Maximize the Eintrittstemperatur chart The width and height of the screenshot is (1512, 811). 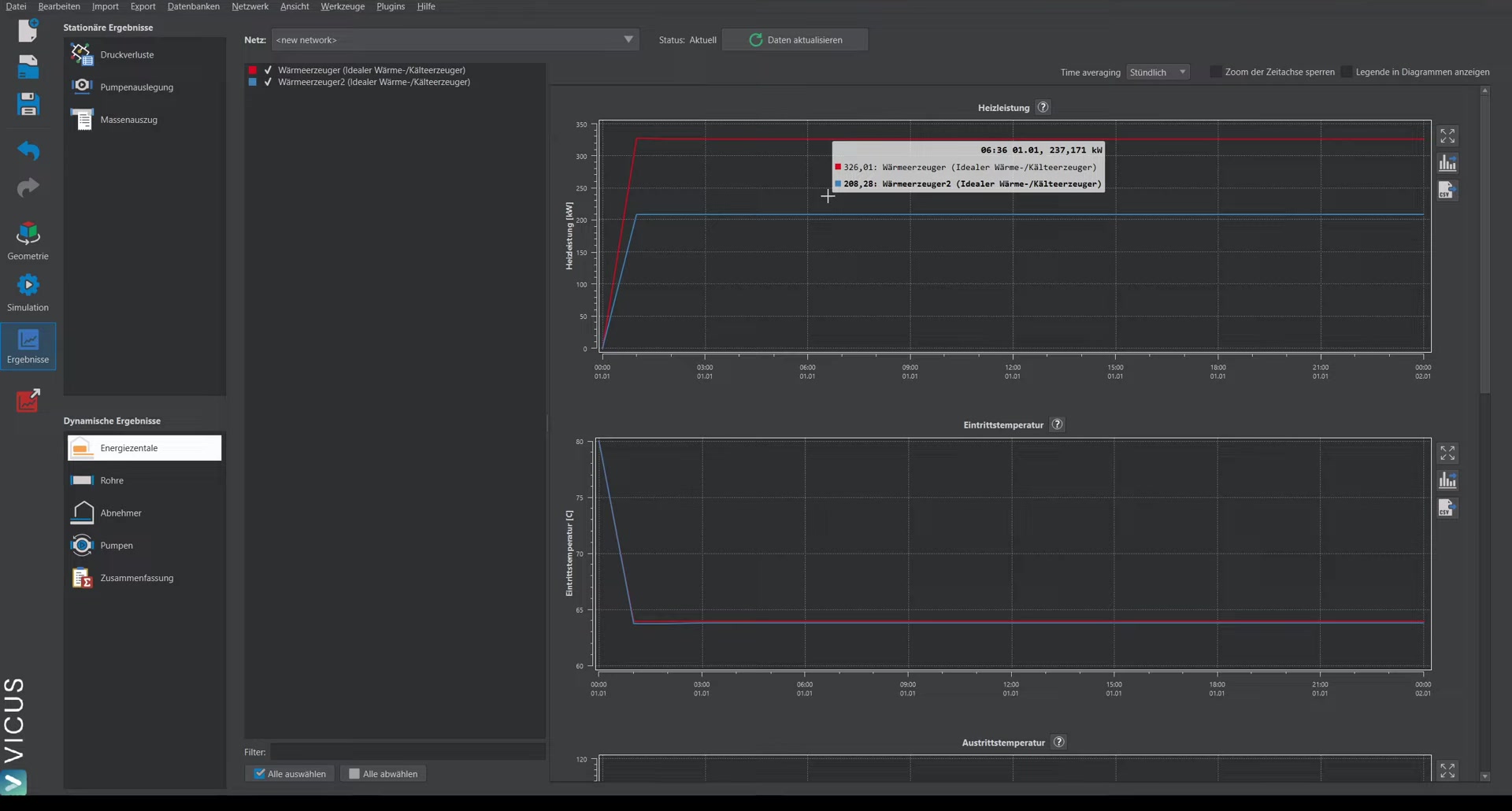[1447, 454]
